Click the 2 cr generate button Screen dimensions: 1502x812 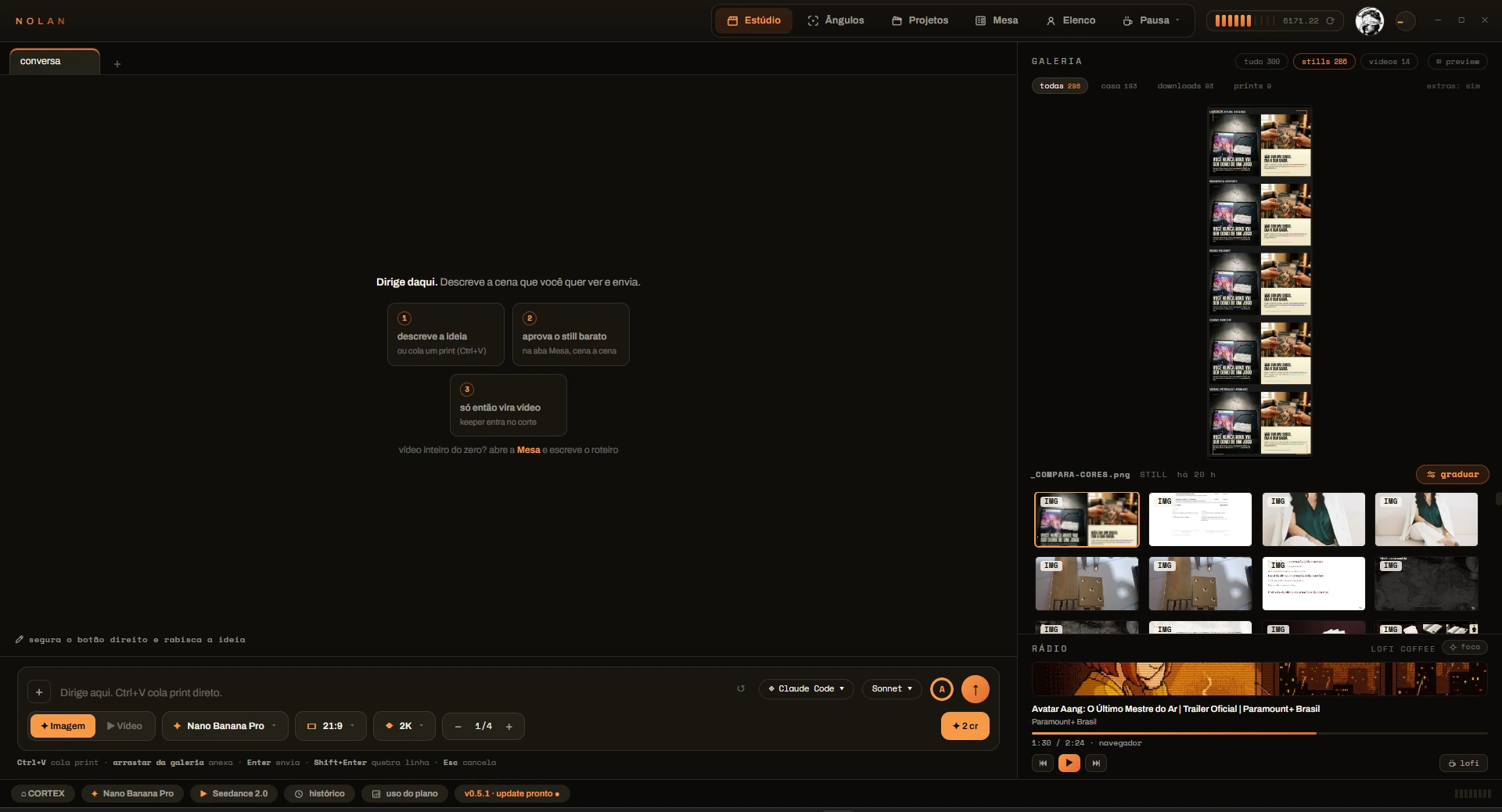click(965, 726)
